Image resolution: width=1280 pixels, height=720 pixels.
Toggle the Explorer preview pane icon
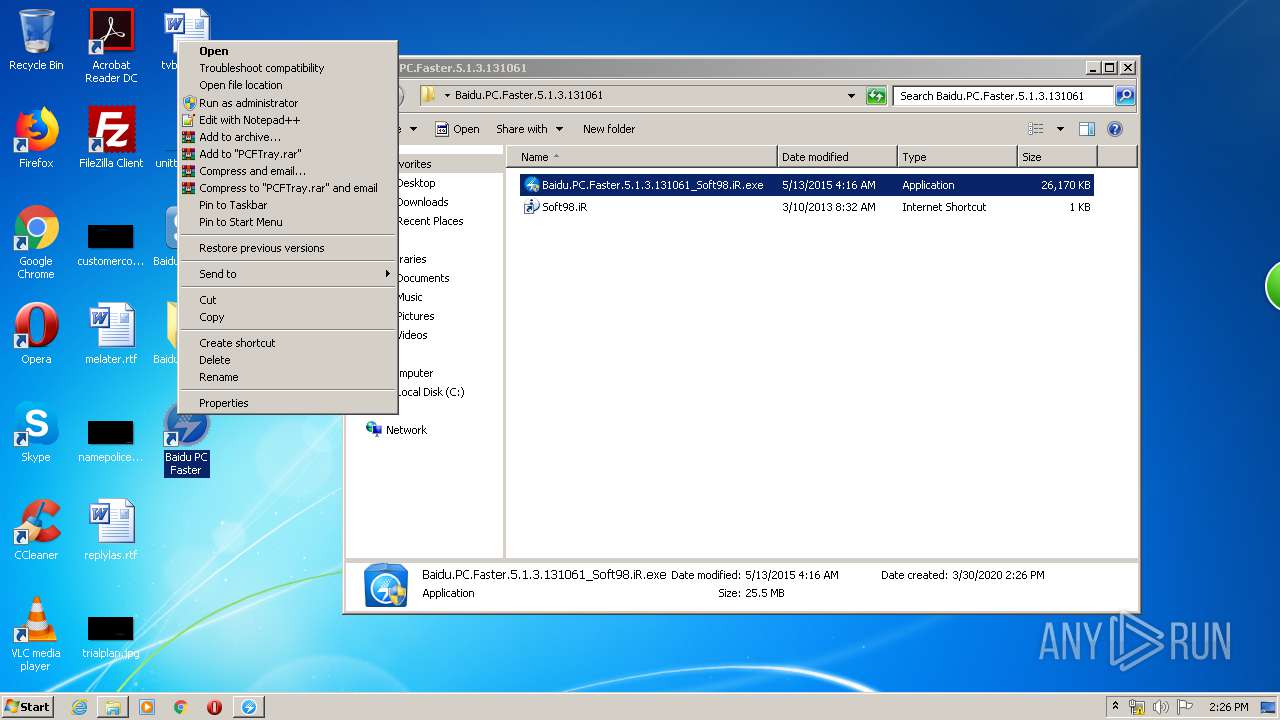[1087, 129]
